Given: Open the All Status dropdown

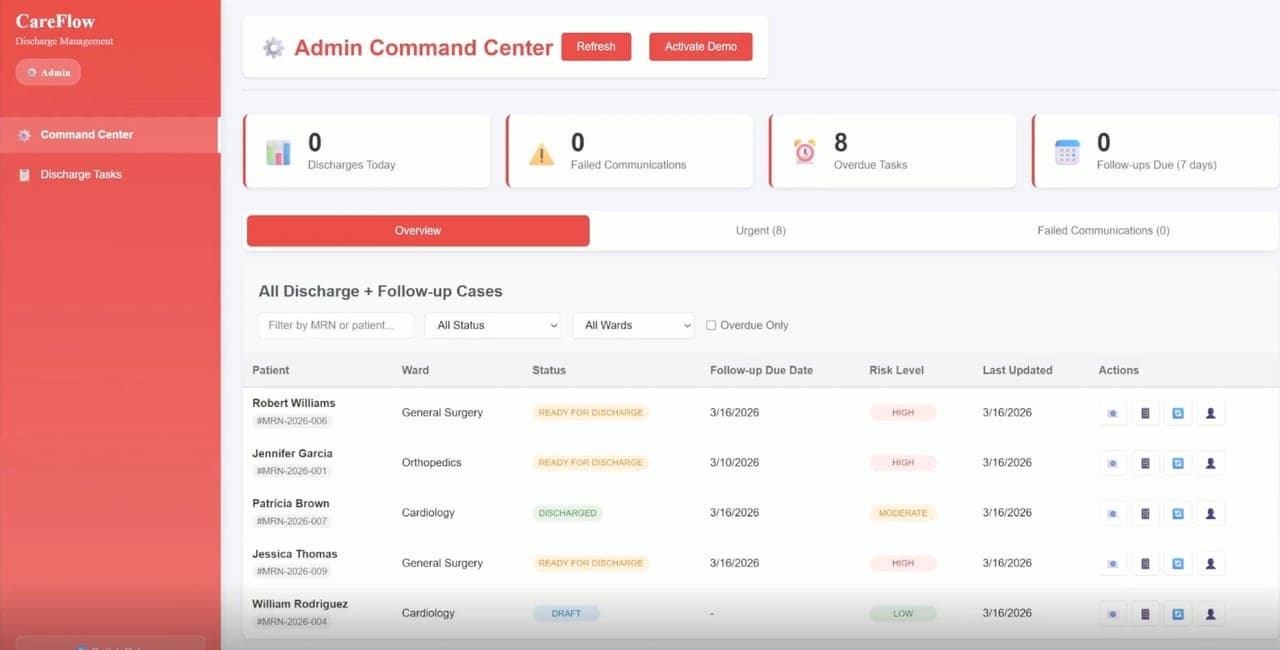Looking at the screenshot, I should pos(493,325).
